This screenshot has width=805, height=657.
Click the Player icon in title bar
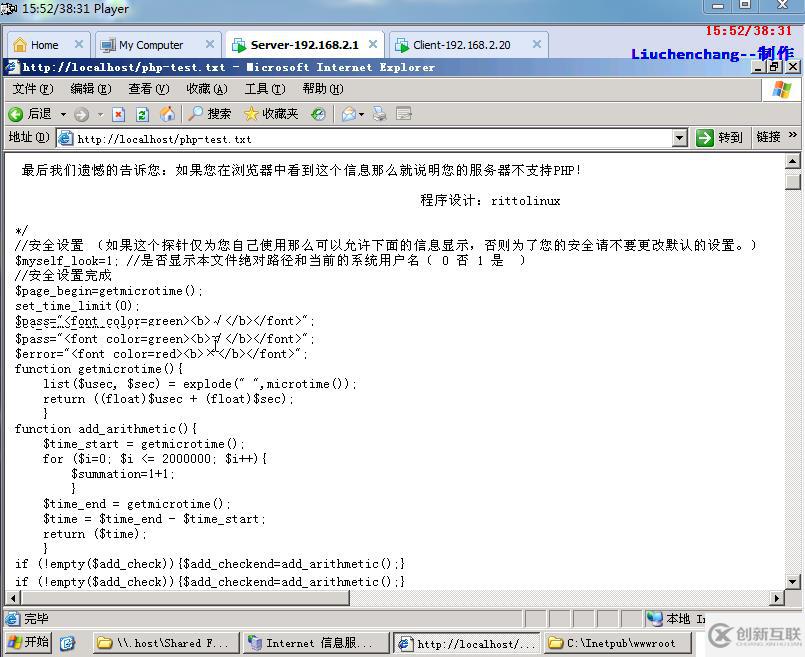click(9, 9)
